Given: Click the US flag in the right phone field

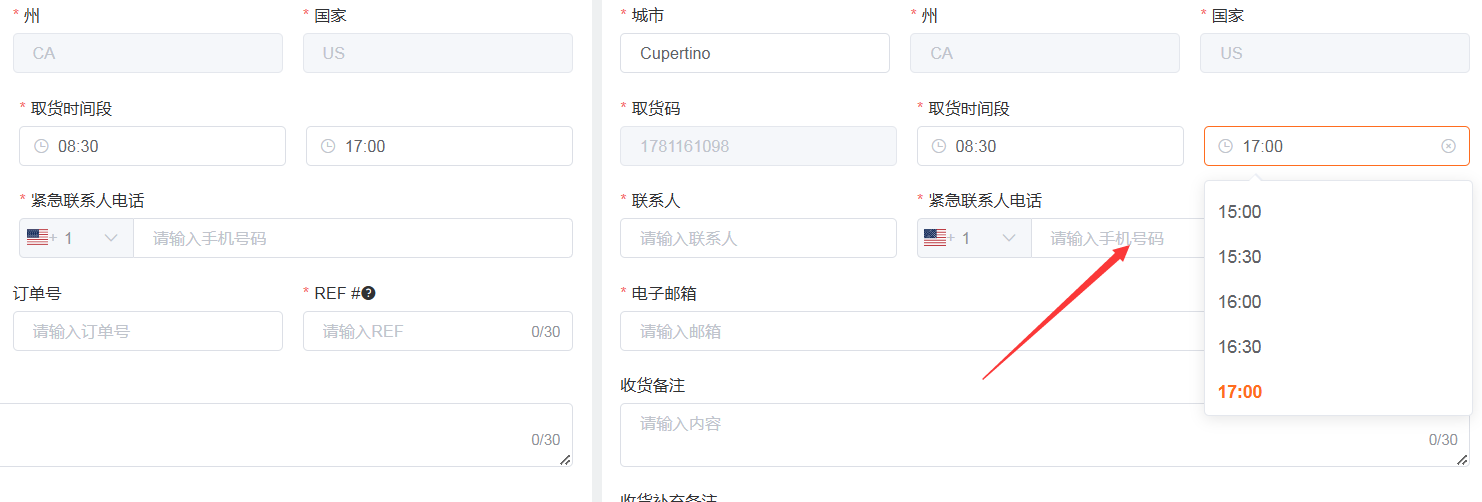Looking at the screenshot, I should point(936,238).
